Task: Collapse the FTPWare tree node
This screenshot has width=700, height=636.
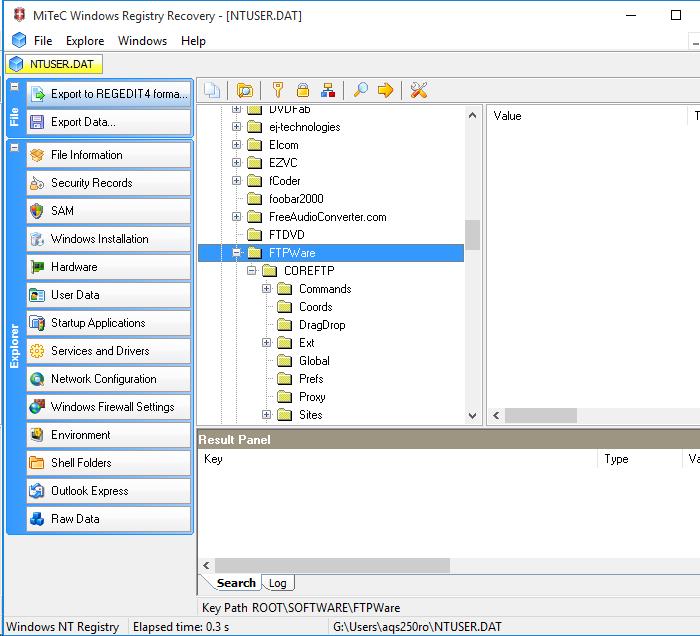Action: (237, 253)
